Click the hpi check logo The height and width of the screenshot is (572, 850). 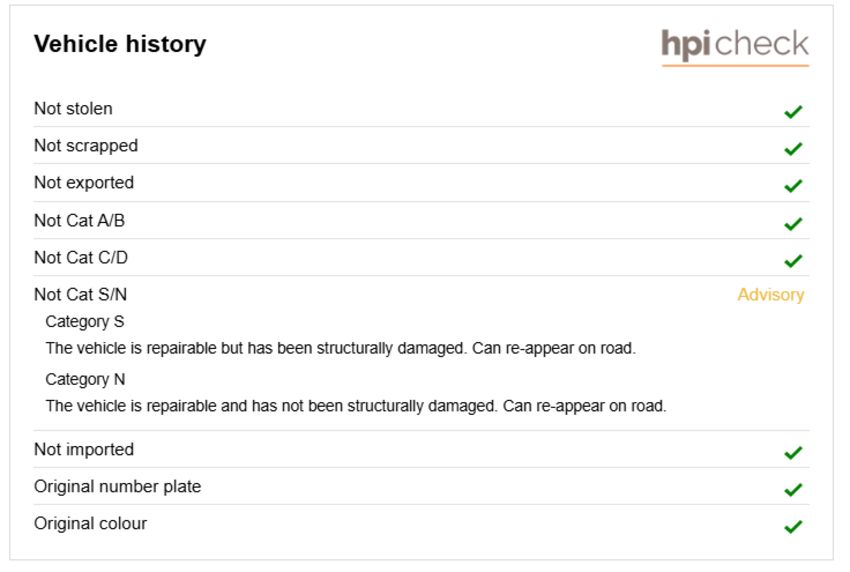[735, 47]
